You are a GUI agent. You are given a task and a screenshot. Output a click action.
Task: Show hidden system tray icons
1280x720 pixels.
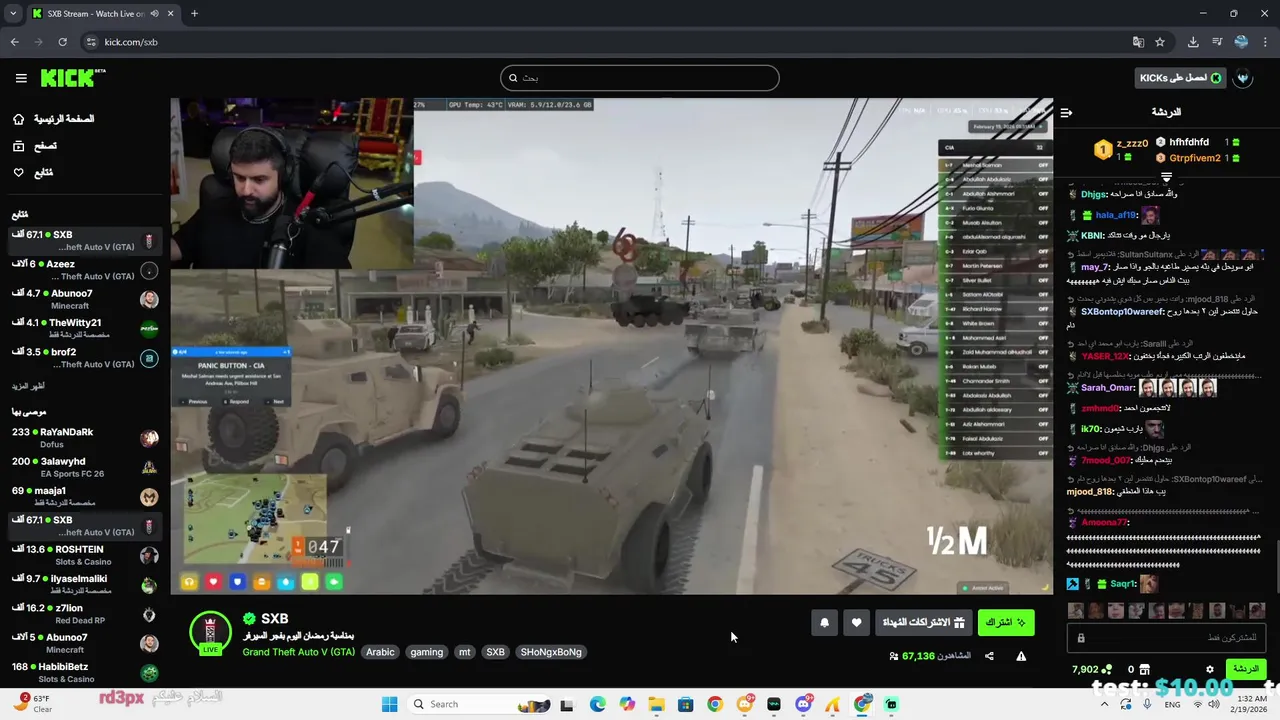tap(1103, 704)
